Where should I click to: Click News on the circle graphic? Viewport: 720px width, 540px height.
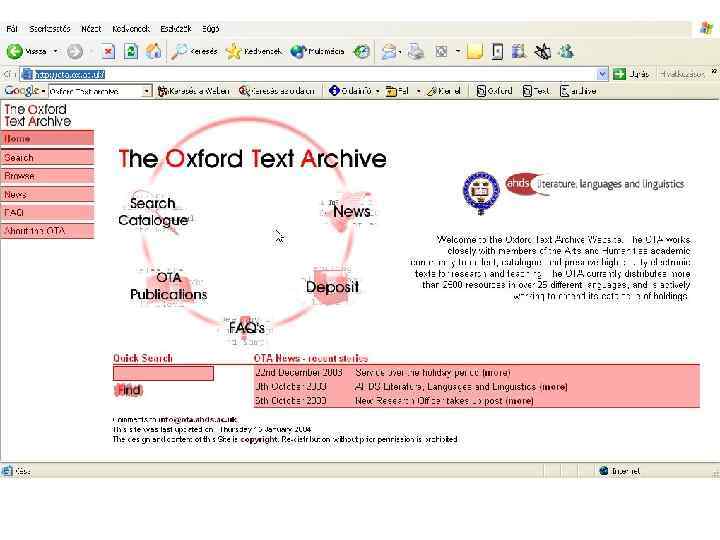click(352, 211)
